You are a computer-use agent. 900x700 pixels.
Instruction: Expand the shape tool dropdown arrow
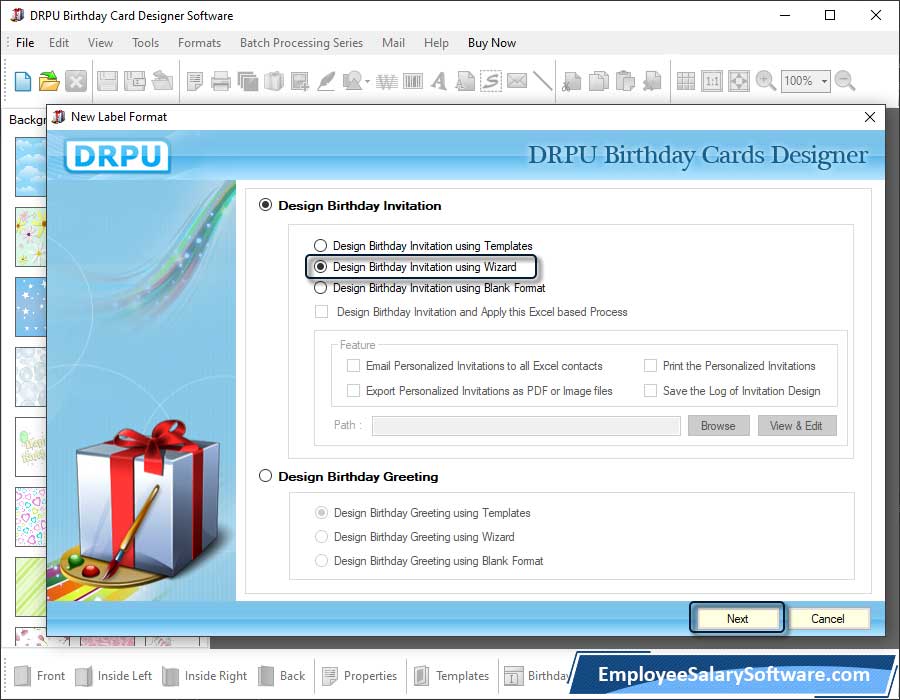pyautogui.click(x=368, y=82)
